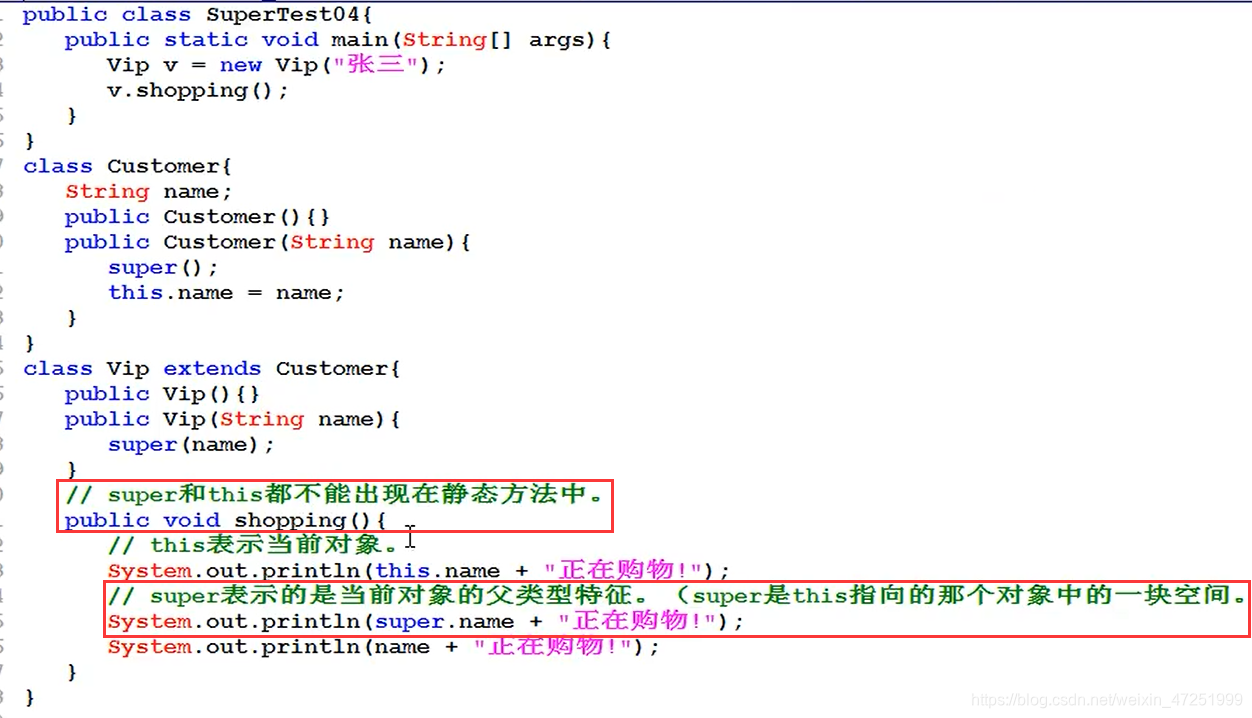
Task: Click the line "public void shopping(){"
Action: 226,520
